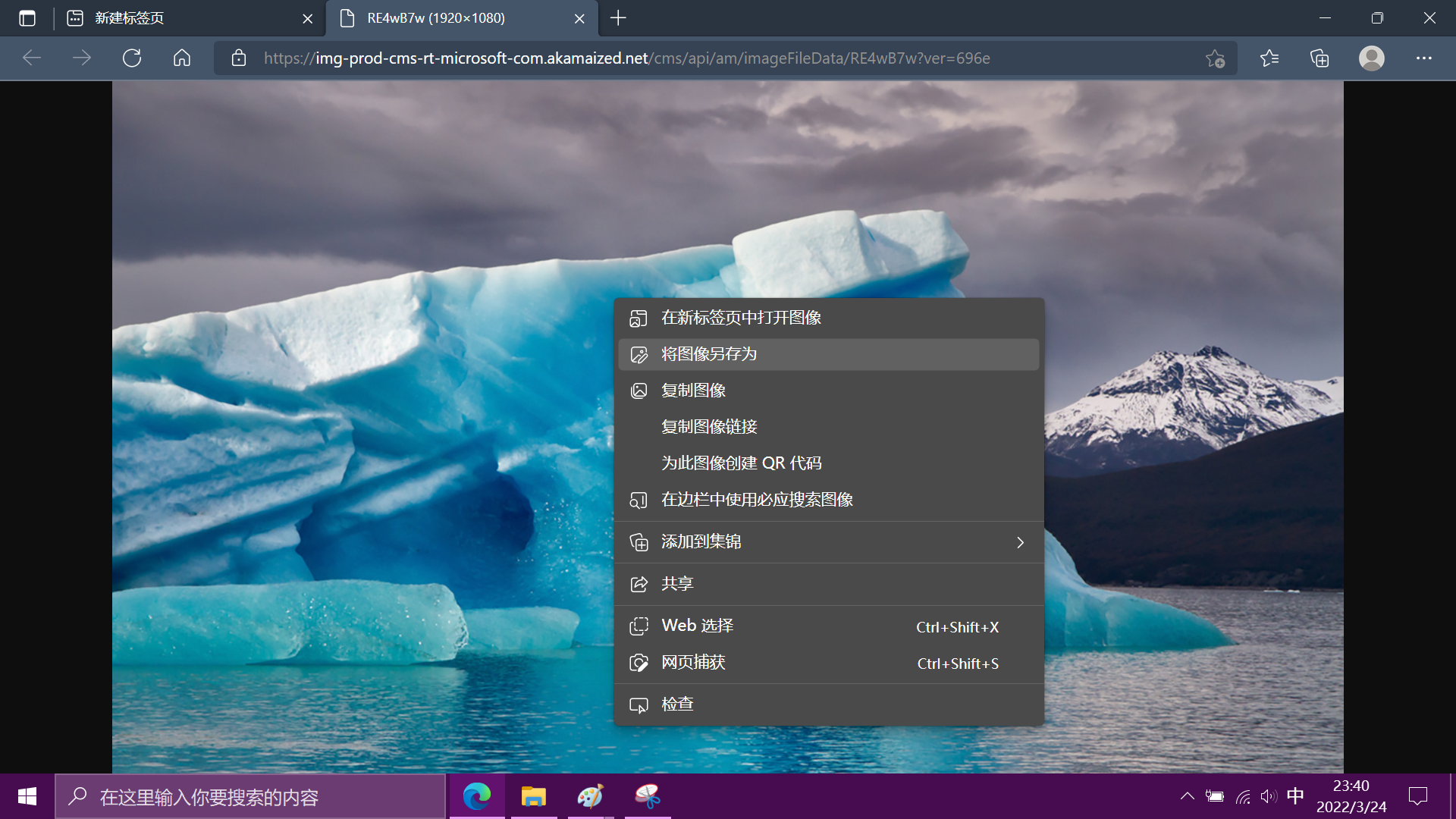This screenshot has width=1456, height=819.
Task: Open the Favorites list icon
Action: point(1269,58)
